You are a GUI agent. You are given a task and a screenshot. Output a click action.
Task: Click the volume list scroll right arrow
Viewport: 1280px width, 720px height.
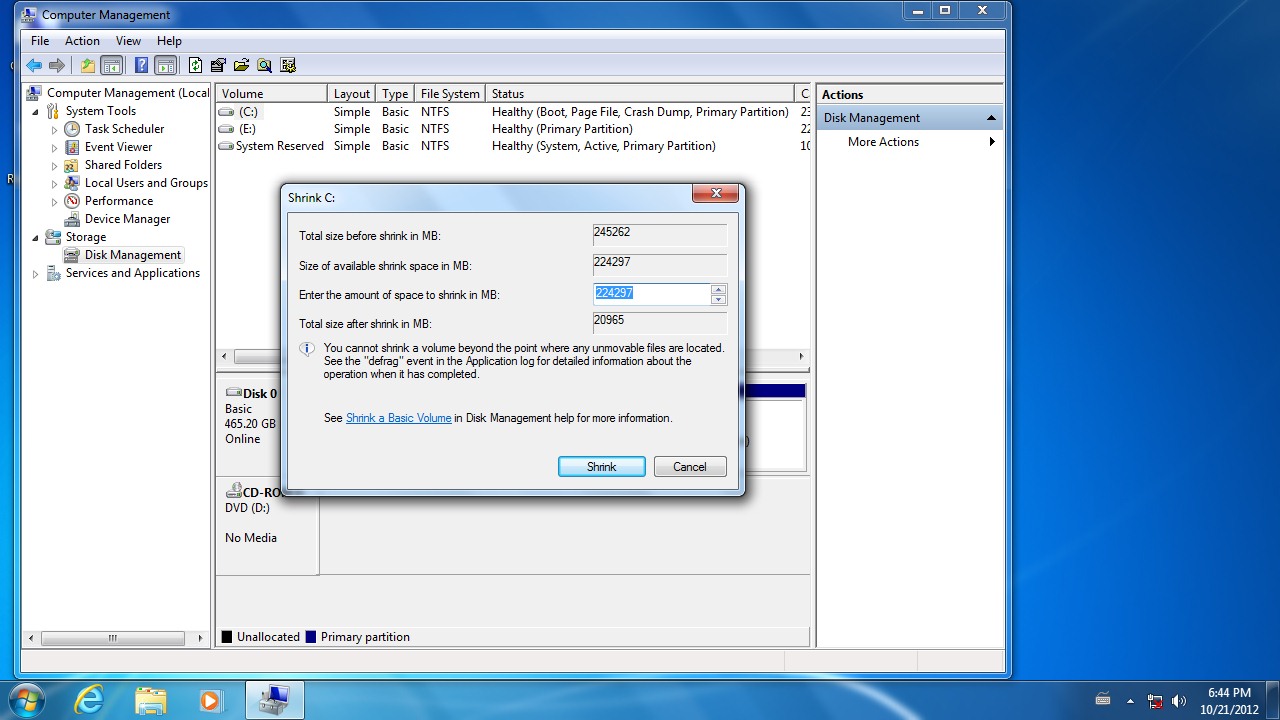[801, 357]
